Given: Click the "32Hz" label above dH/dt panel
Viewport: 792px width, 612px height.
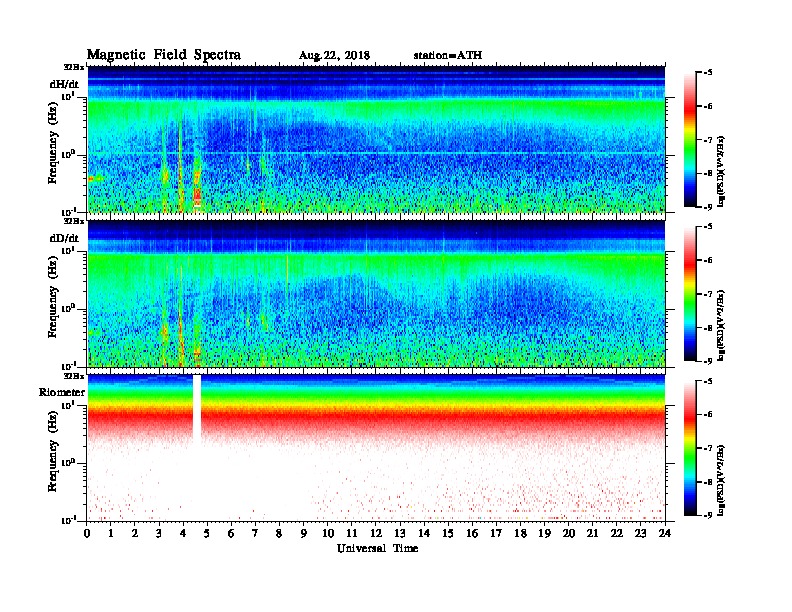Looking at the screenshot, I should tap(74, 67).
